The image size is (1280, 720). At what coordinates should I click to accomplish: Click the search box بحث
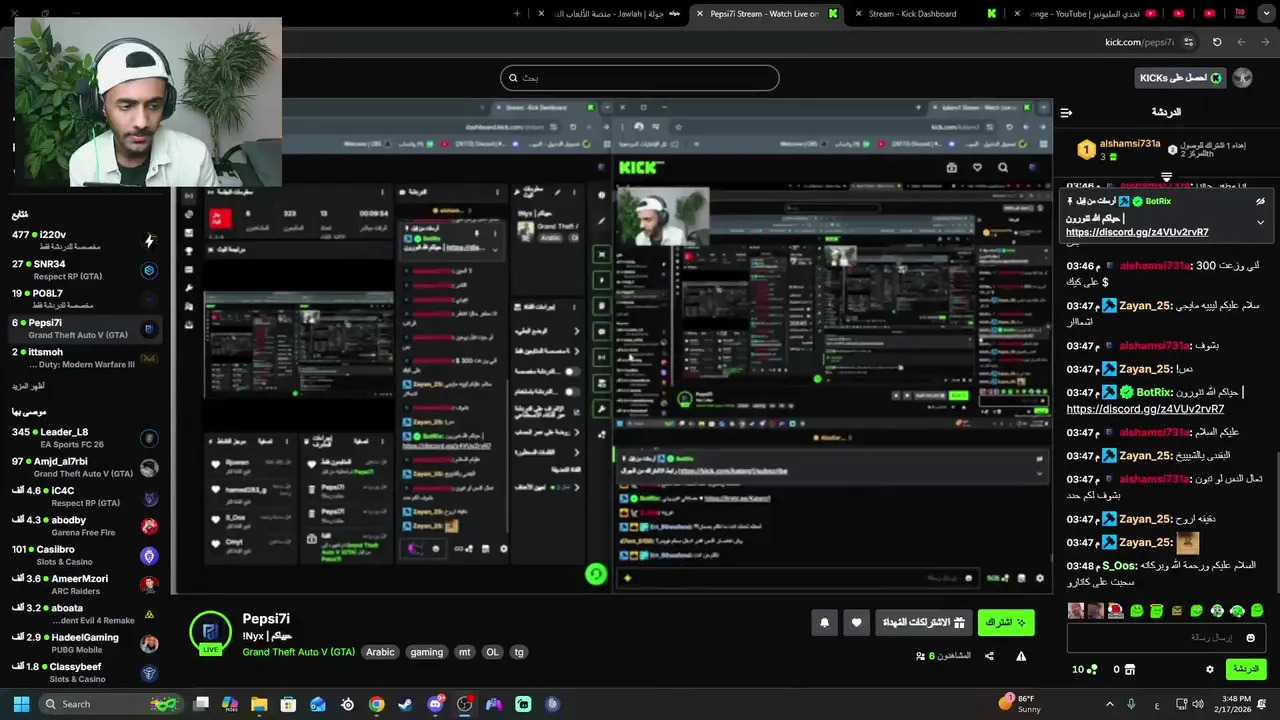pos(640,78)
